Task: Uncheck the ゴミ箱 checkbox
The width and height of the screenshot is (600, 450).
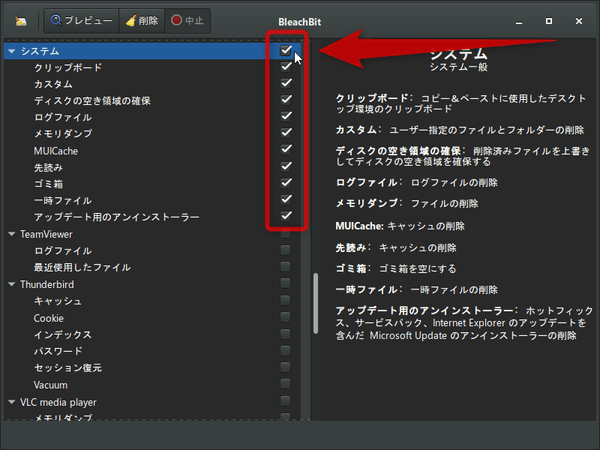Action: (x=286, y=183)
